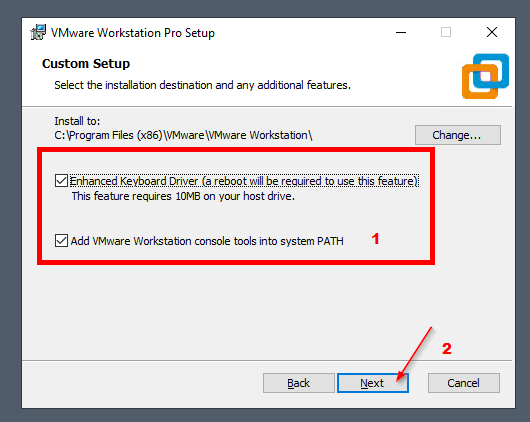
Task: Click the C:\Program Files install path text
Action: pyautogui.click(x=183, y=135)
